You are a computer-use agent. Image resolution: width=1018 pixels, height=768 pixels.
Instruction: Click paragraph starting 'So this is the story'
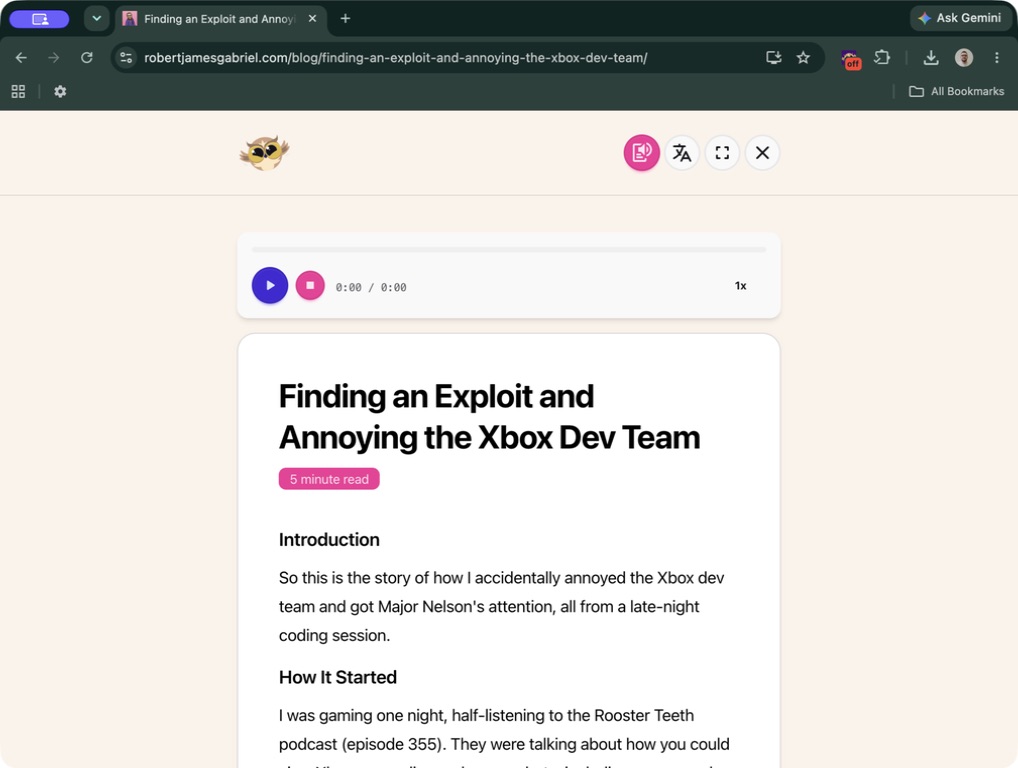coord(502,606)
